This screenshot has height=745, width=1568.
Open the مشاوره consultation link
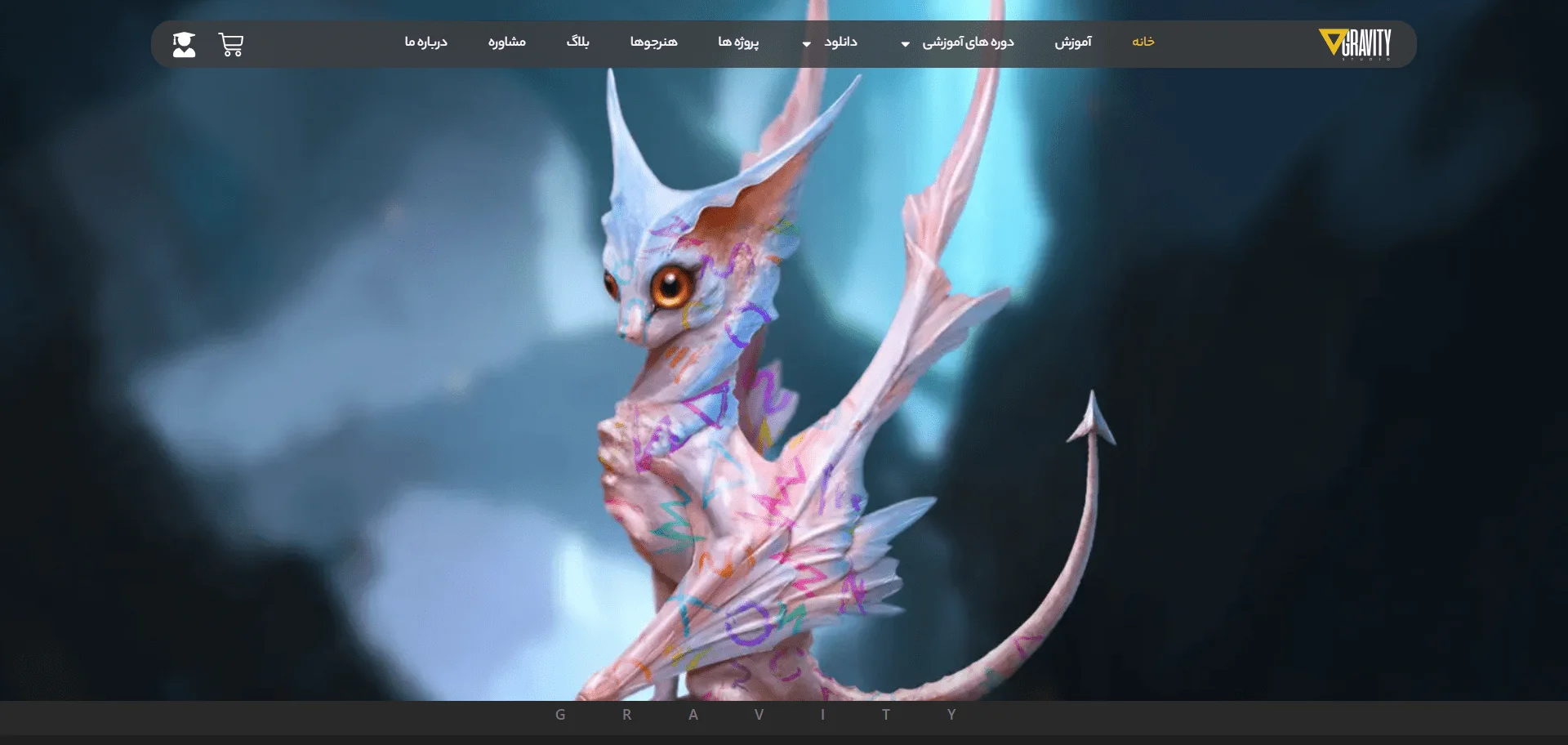click(506, 42)
